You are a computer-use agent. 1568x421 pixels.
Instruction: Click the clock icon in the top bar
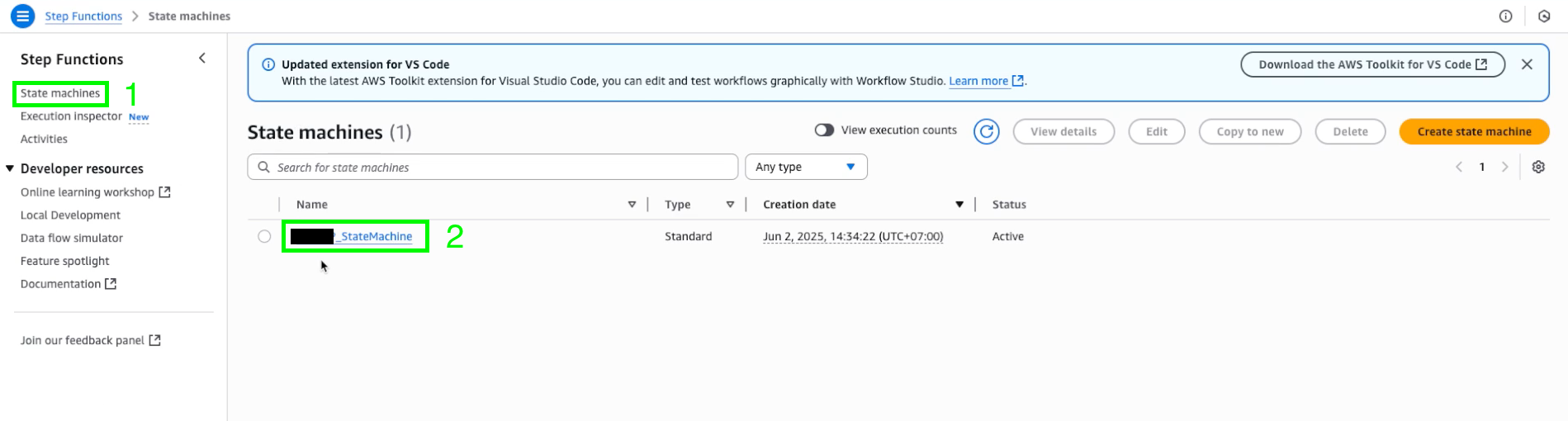point(1544,16)
